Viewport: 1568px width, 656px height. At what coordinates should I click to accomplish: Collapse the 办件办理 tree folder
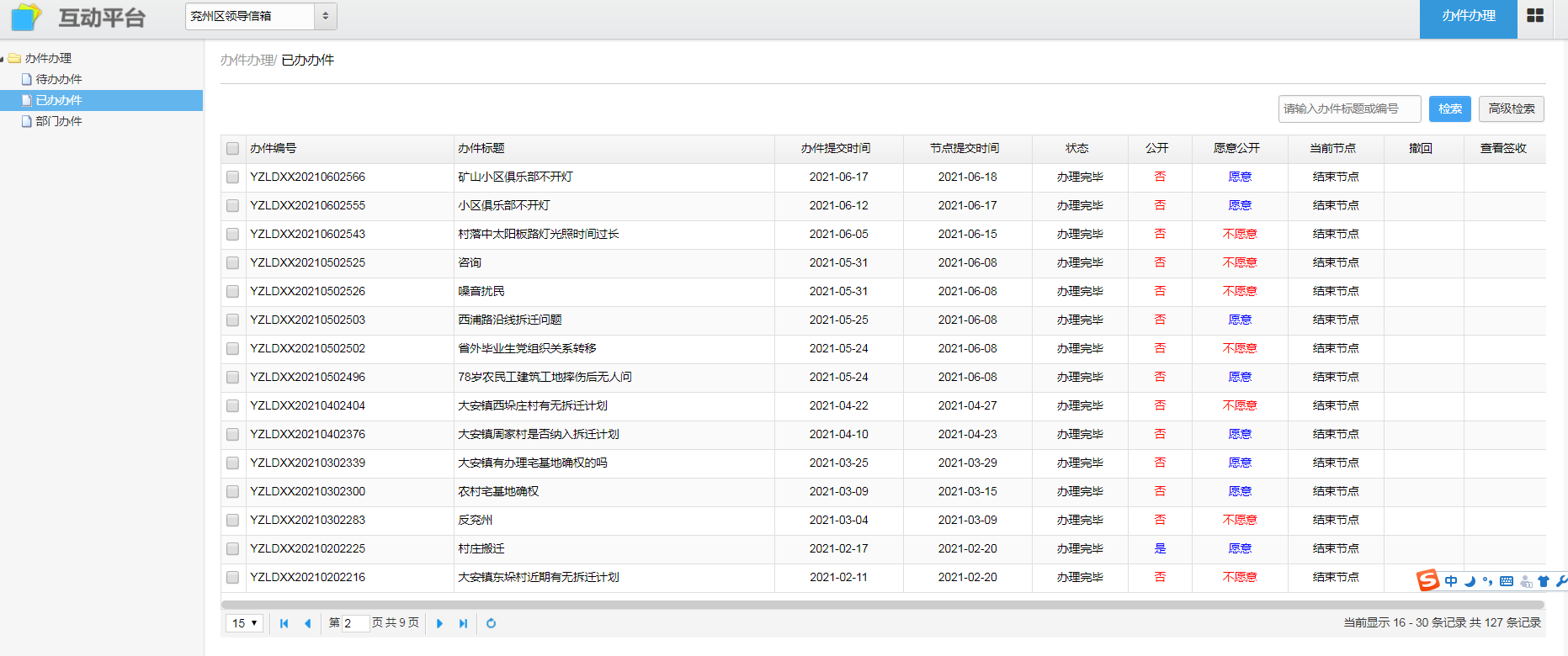click(x=3, y=59)
